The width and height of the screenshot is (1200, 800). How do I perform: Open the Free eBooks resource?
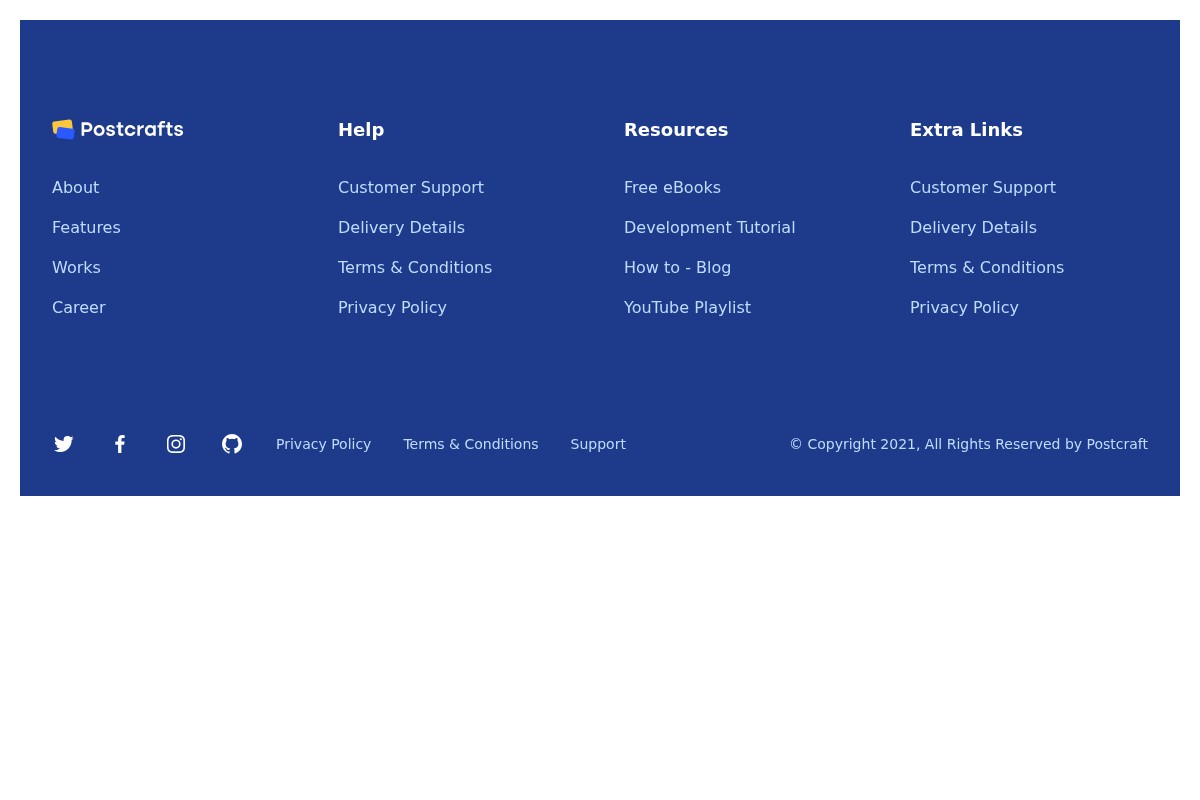point(672,187)
